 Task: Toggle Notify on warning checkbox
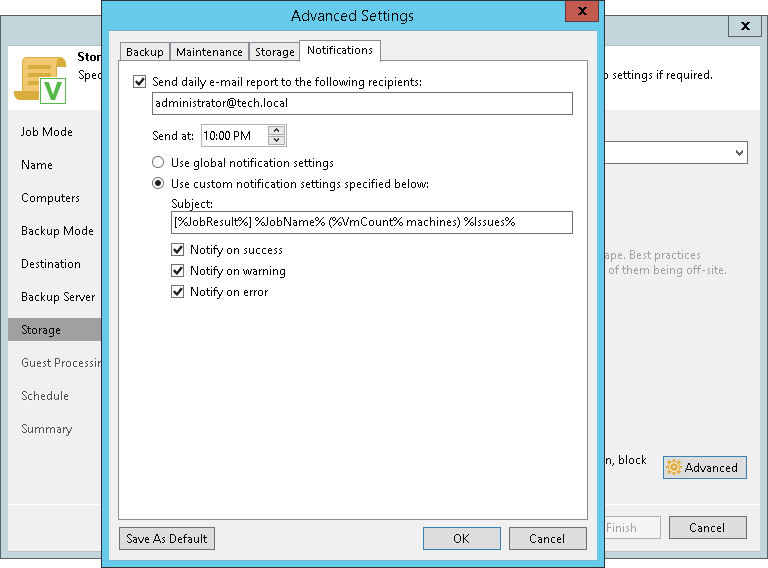[x=177, y=271]
